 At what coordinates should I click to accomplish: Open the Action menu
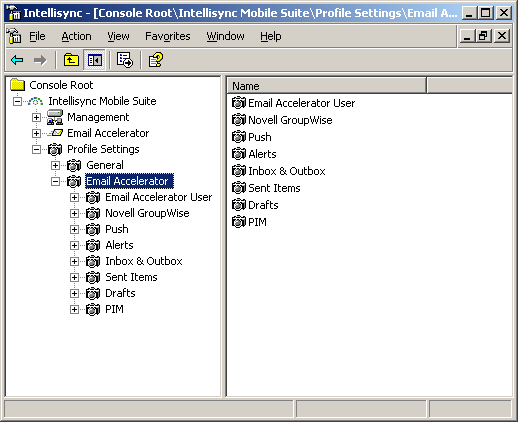tap(76, 36)
